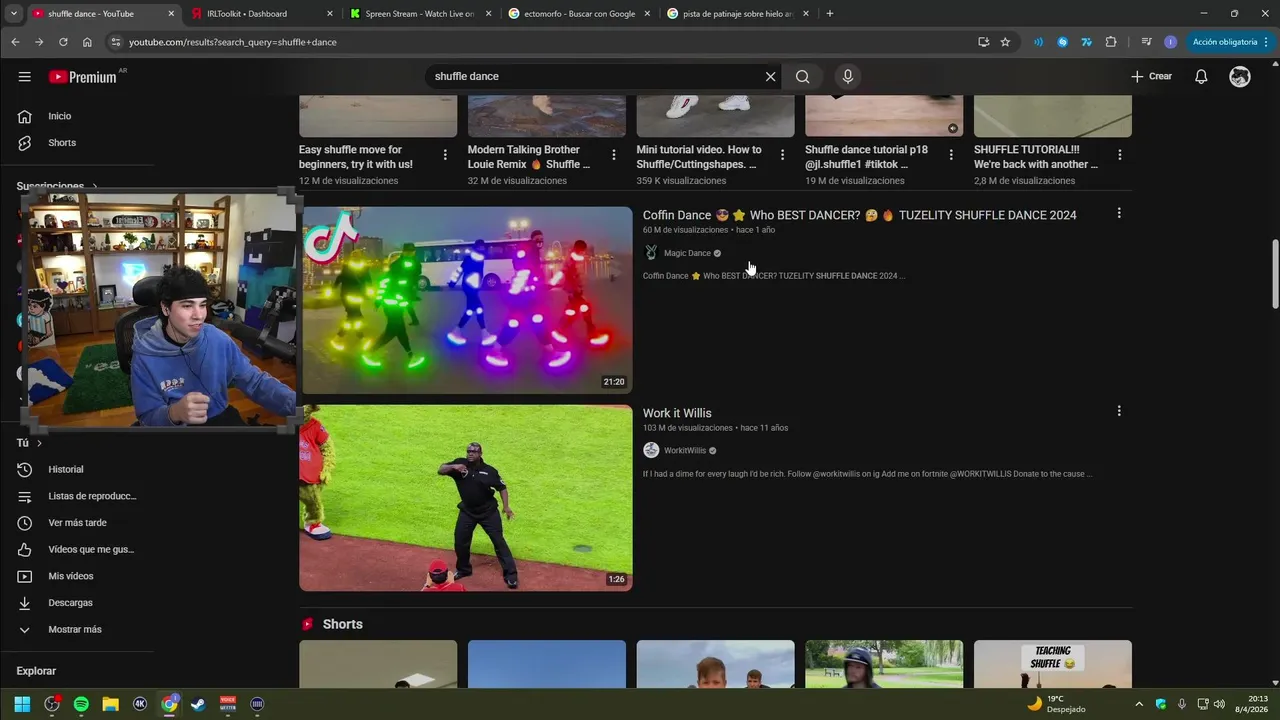1280x720 pixels.
Task: Play the Coffin Dance thumbnail
Action: [466, 300]
